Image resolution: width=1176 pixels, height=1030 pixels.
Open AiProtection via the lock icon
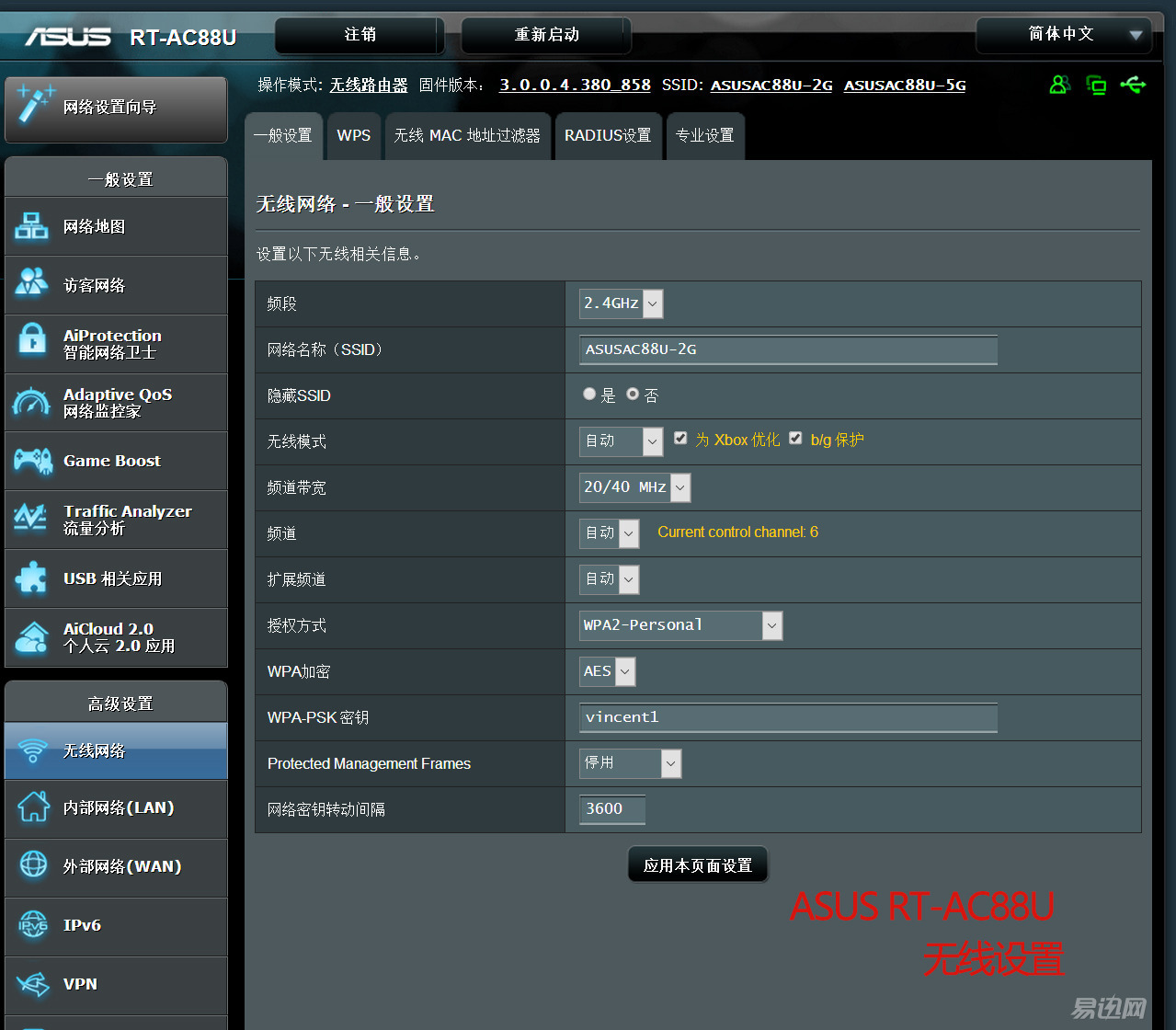32,343
